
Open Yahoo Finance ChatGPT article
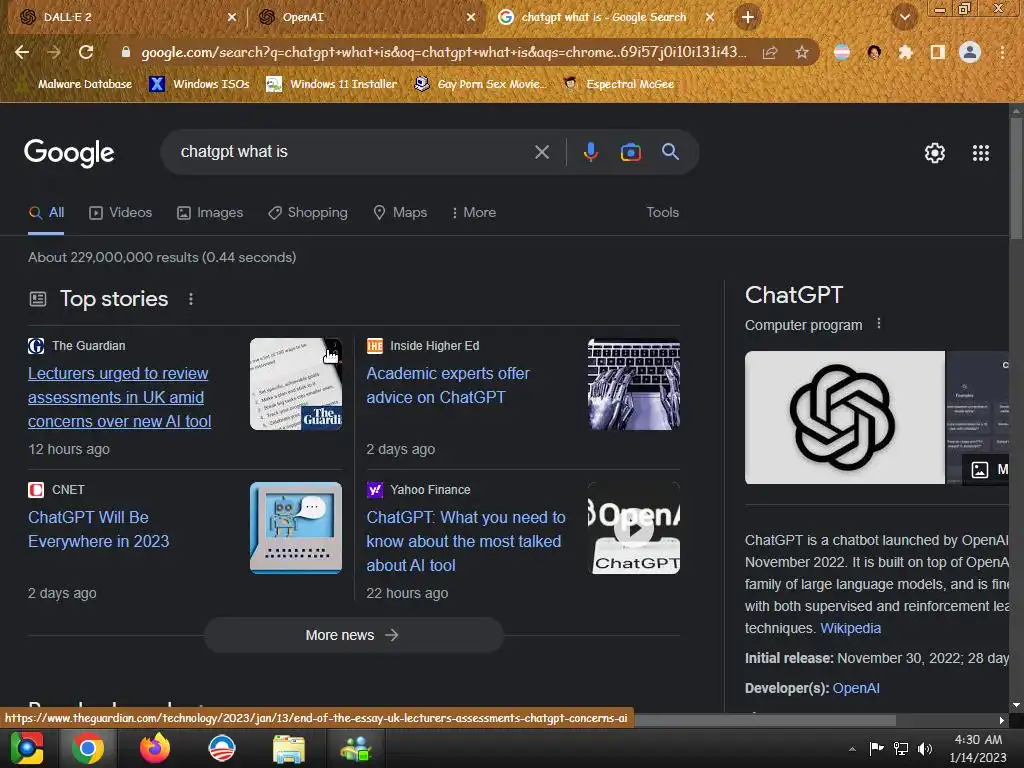tap(466, 541)
